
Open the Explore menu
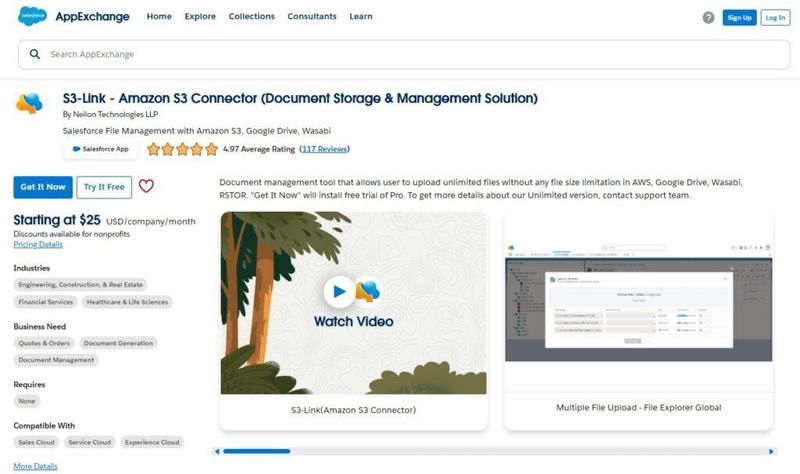click(200, 16)
